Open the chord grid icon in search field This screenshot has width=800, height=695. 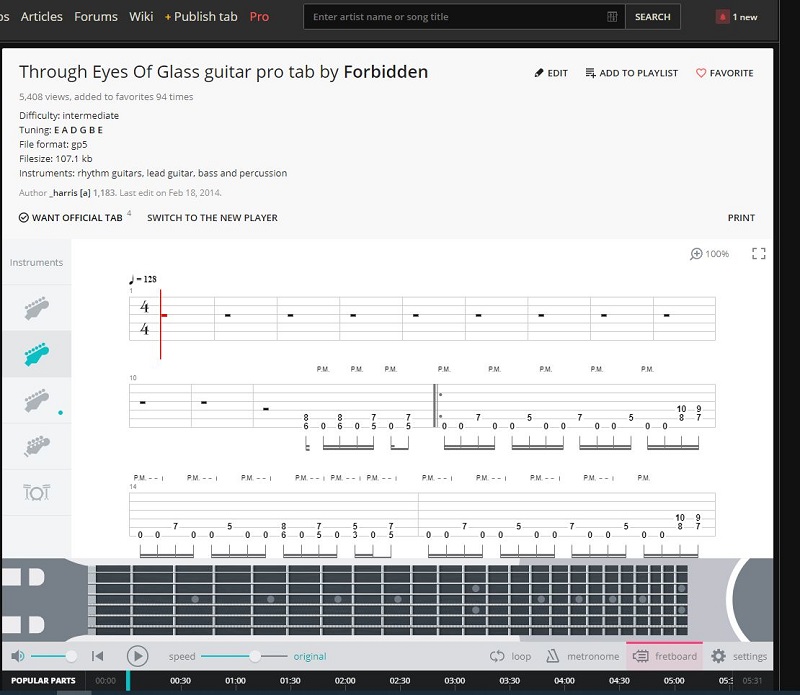click(x=612, y=17)
